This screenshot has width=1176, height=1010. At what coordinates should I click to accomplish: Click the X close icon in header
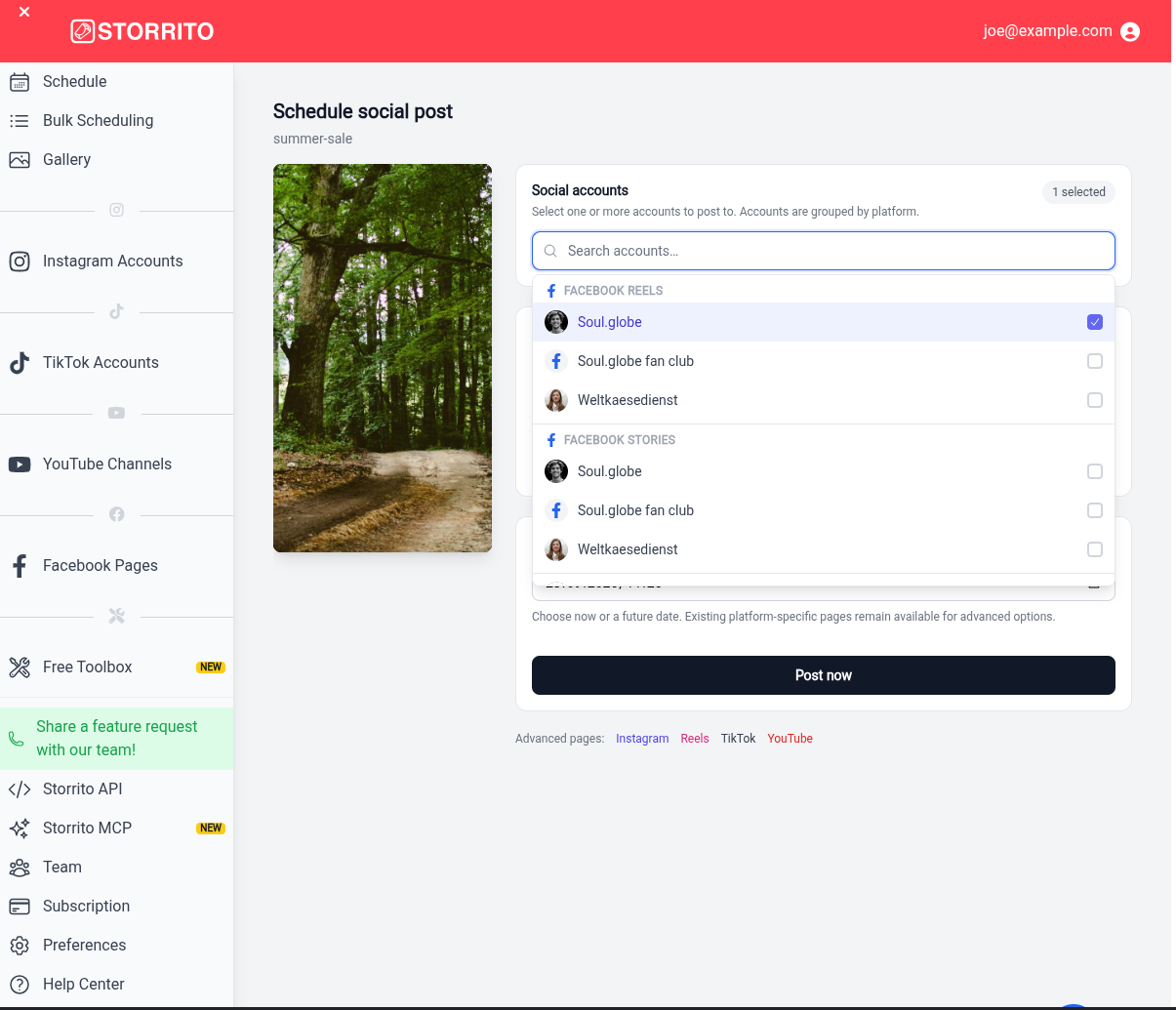coord(24,12)
